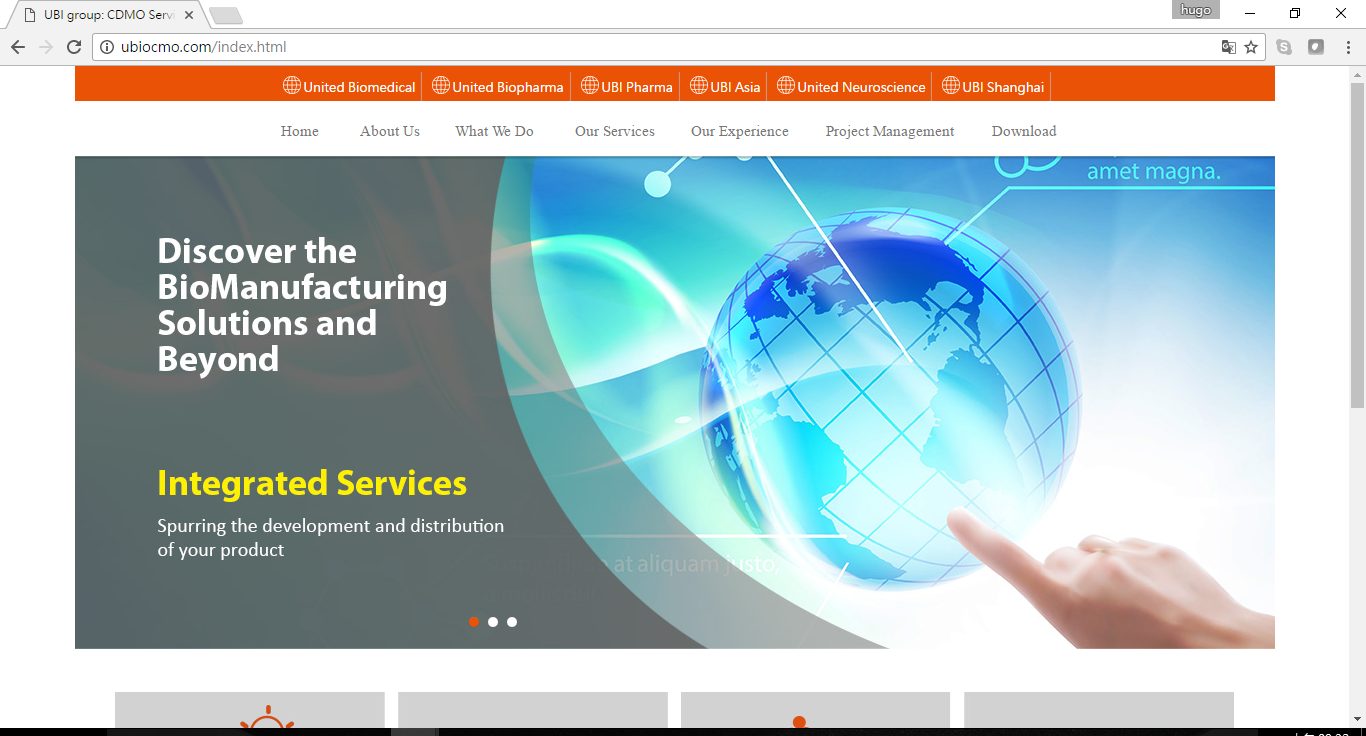
Task: Go back with the browser back arrow
Action: click(18, 47)
